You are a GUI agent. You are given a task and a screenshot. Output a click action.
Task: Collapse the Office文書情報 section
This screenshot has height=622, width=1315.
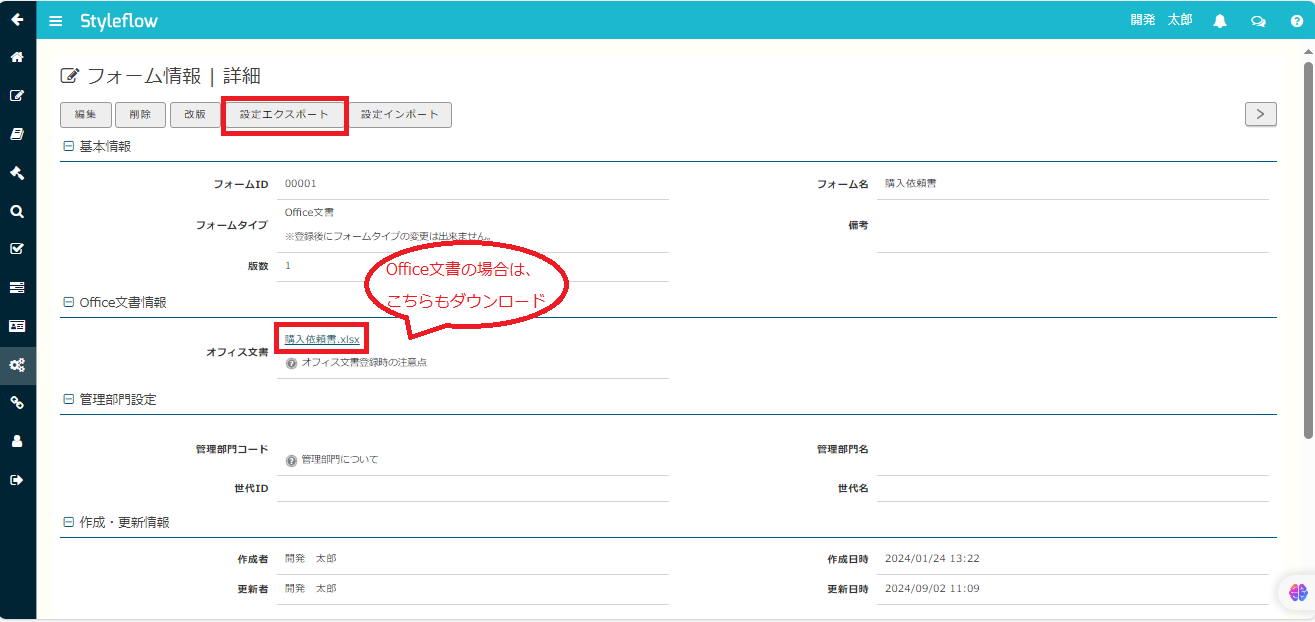click(x=68, y=302)
